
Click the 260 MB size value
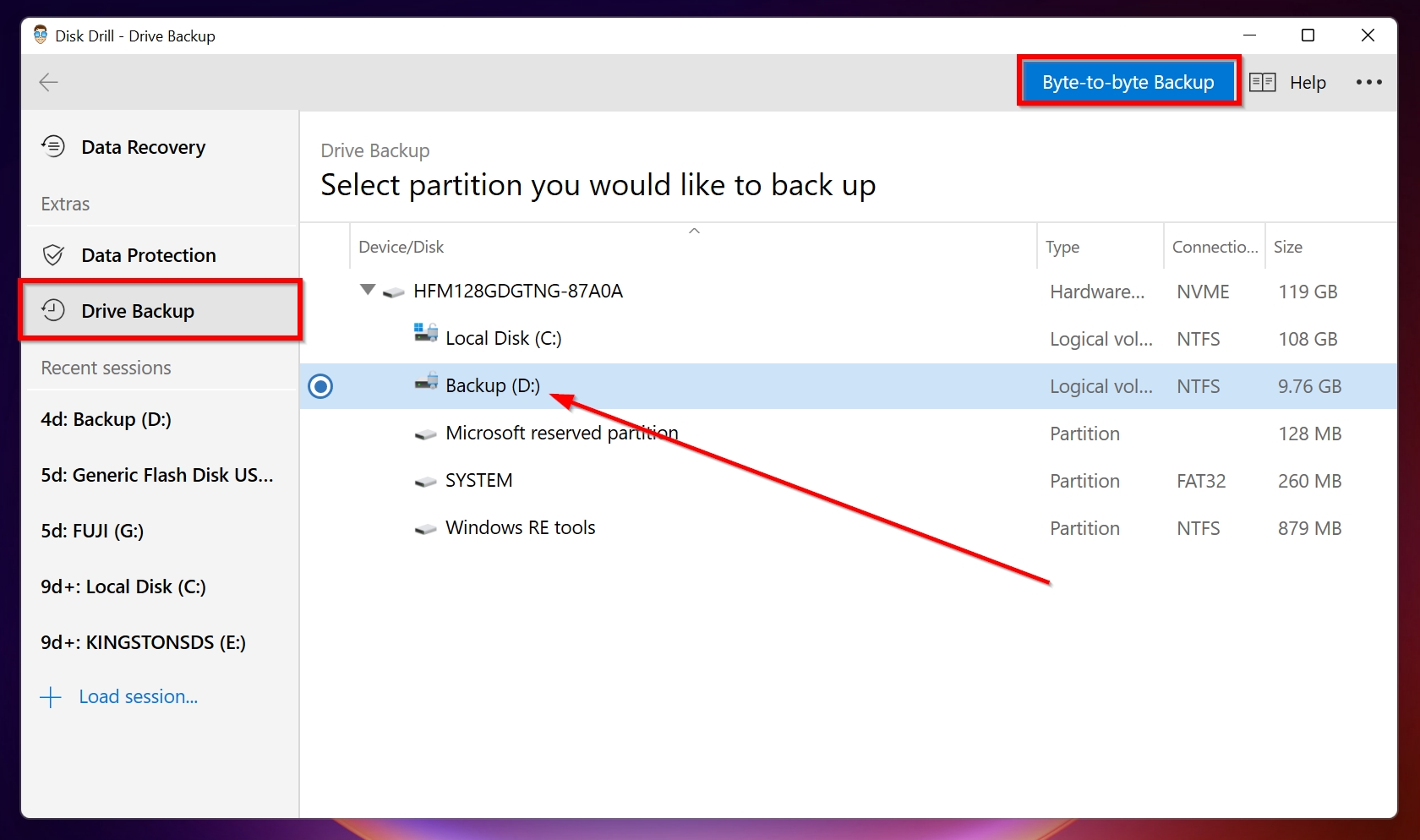tap(1309, 481)
